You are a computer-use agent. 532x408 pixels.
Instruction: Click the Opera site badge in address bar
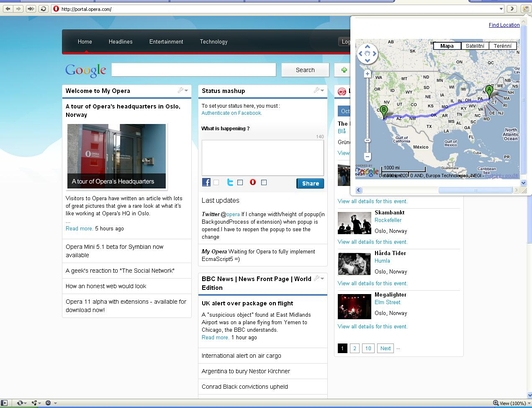pyautogui.click(x=56, y=9)
